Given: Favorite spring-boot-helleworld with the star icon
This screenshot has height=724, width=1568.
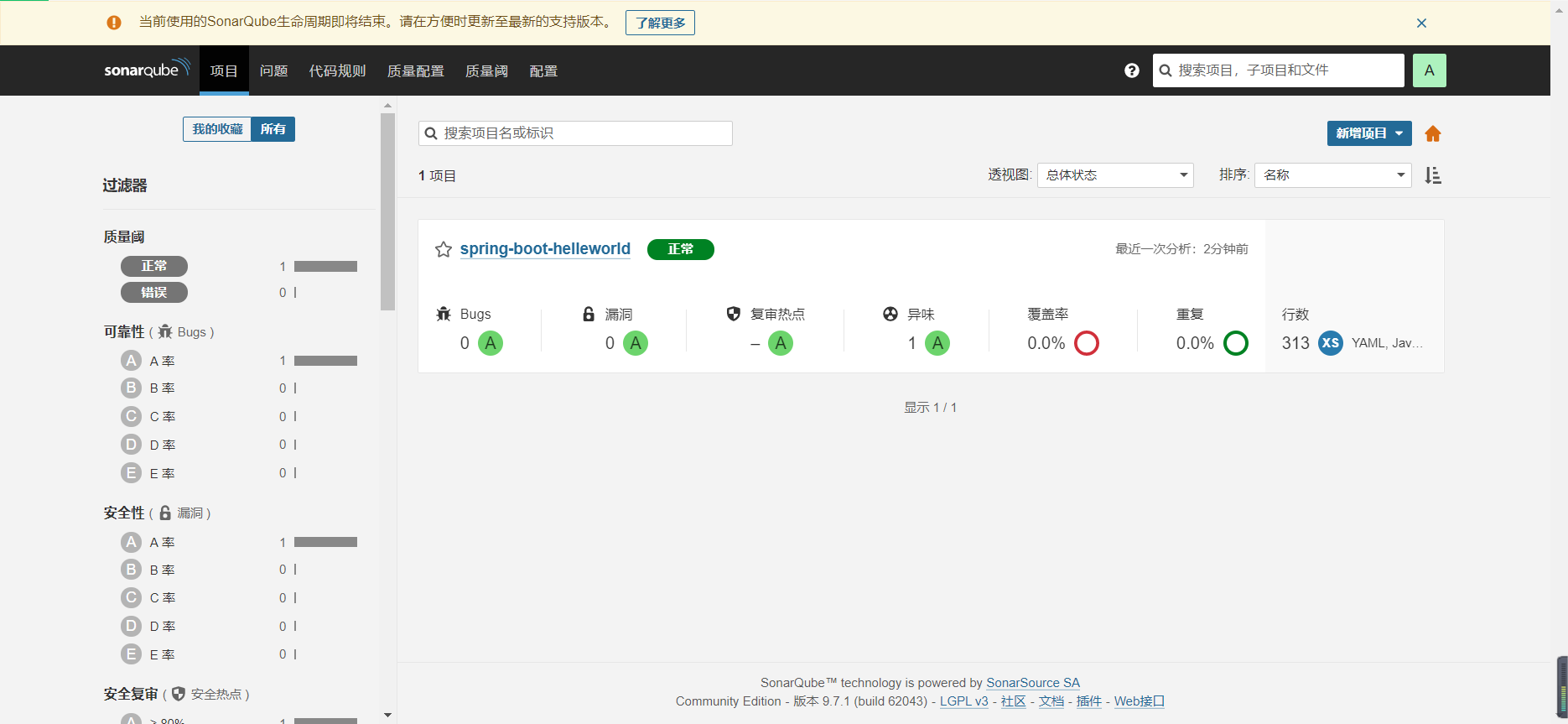Looking at the screenshot, I should pyautogui.click(x=444, y=249).
